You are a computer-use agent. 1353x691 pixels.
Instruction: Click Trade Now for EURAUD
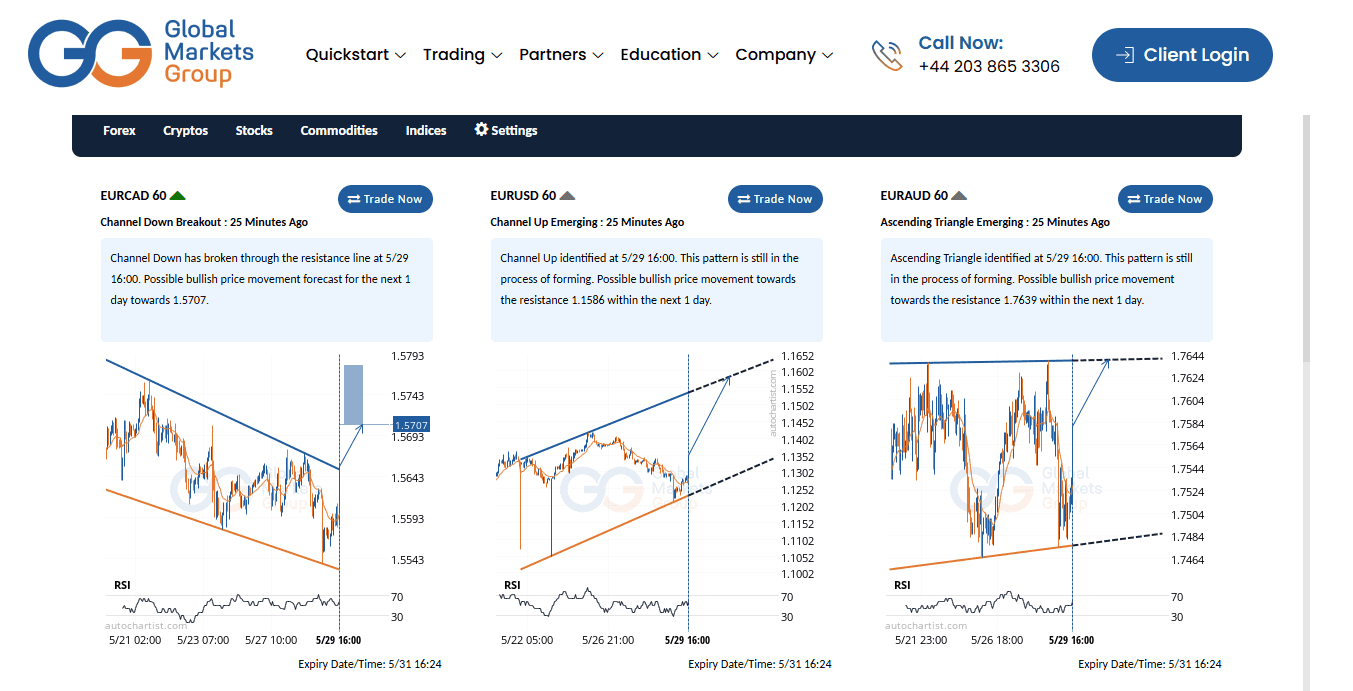tap(1165, 199)
